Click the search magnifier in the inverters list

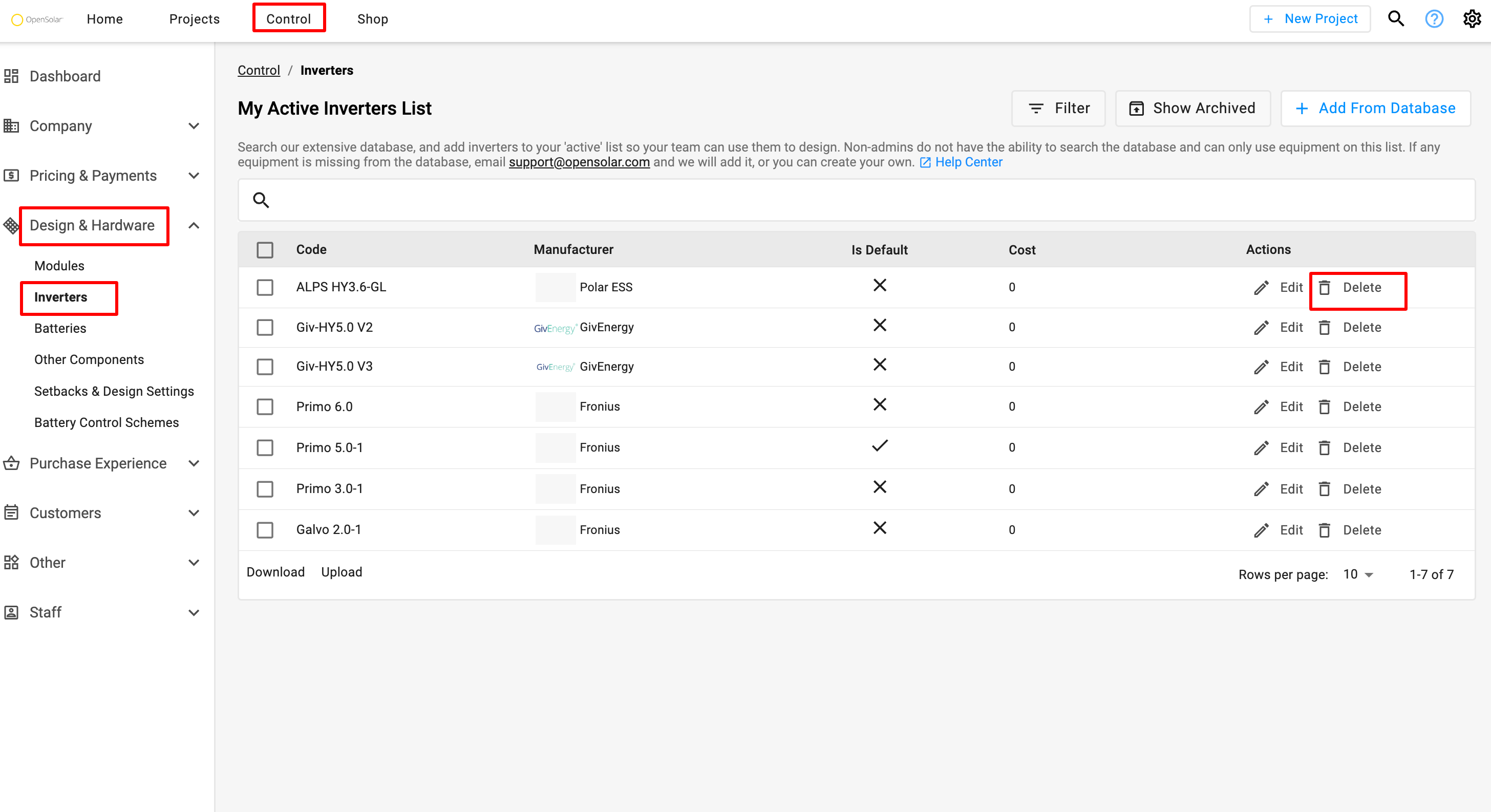261,200
